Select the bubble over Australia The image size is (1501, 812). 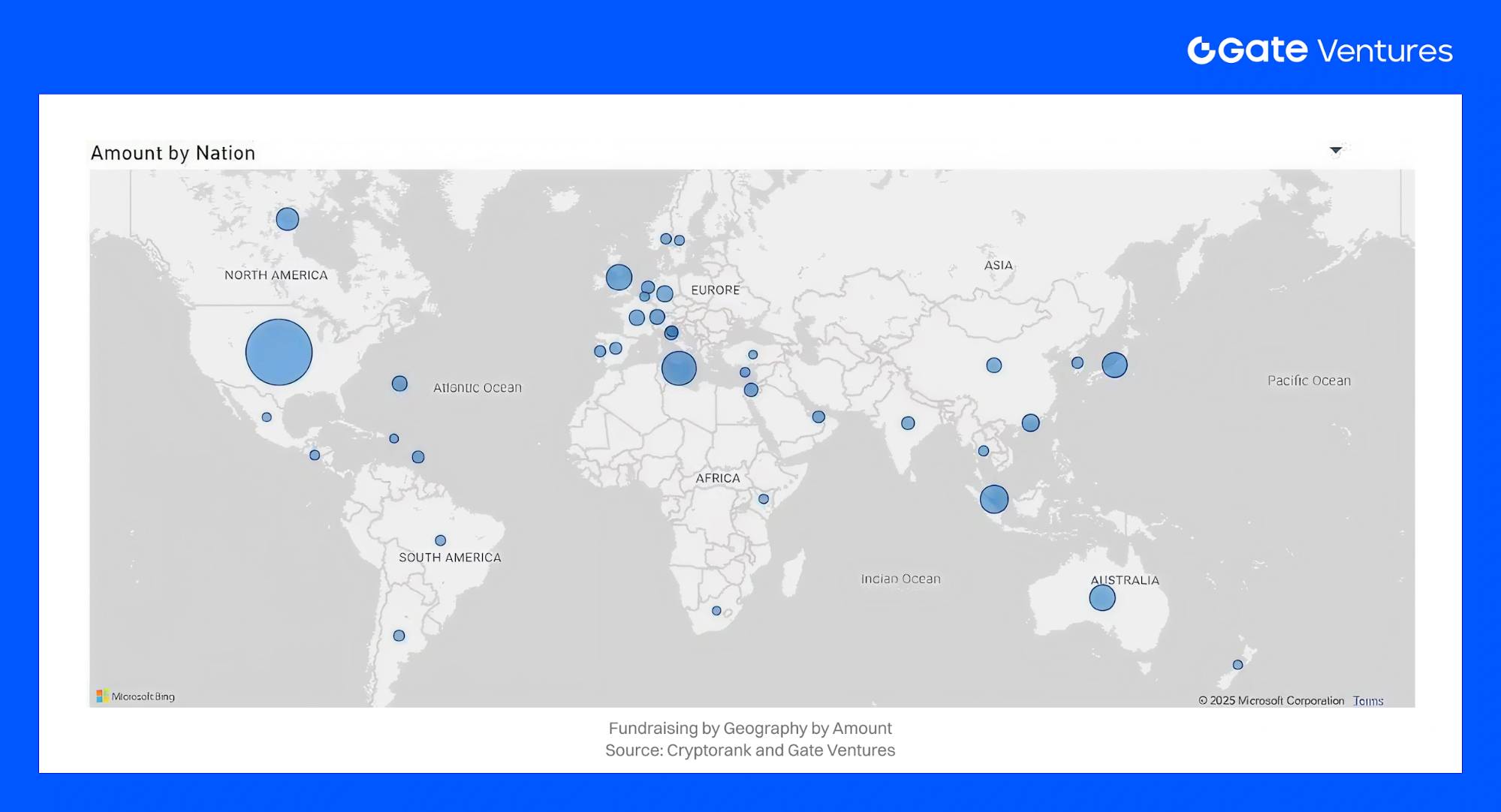(x=1102, y=598)
